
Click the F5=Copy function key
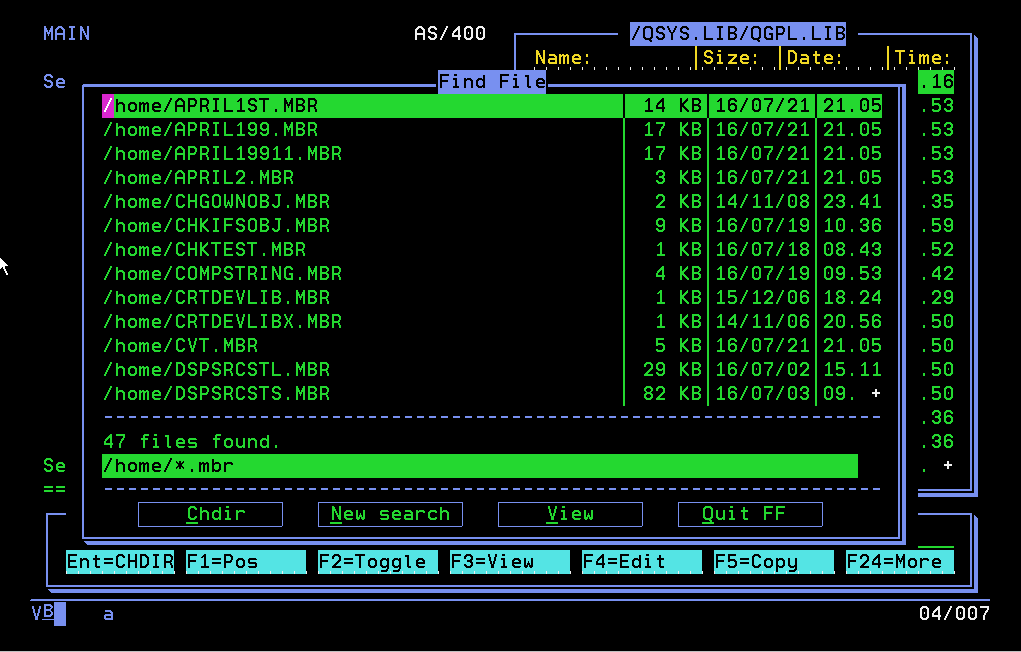point(774,561)
